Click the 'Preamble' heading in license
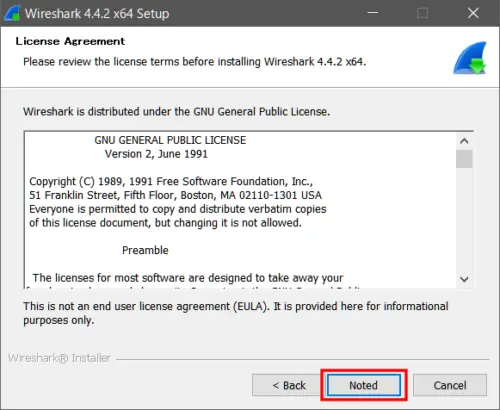This screenshot has width=500, height=410. [x=145, y=250]
